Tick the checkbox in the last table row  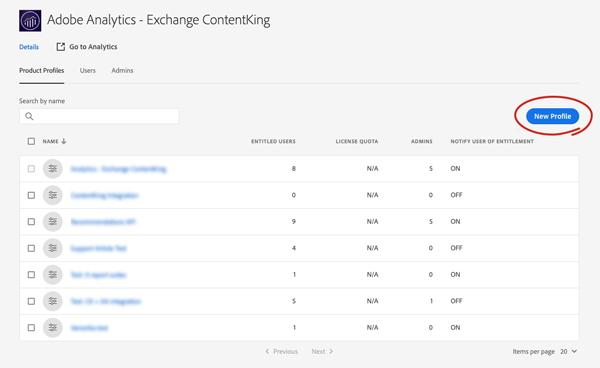coord(31,327)
